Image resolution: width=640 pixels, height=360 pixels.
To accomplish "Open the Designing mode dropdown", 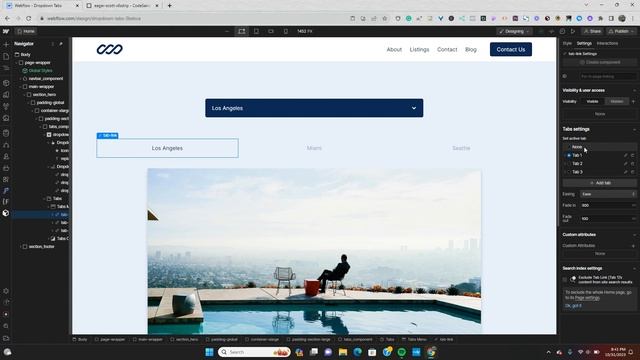I will click(514, 31).
